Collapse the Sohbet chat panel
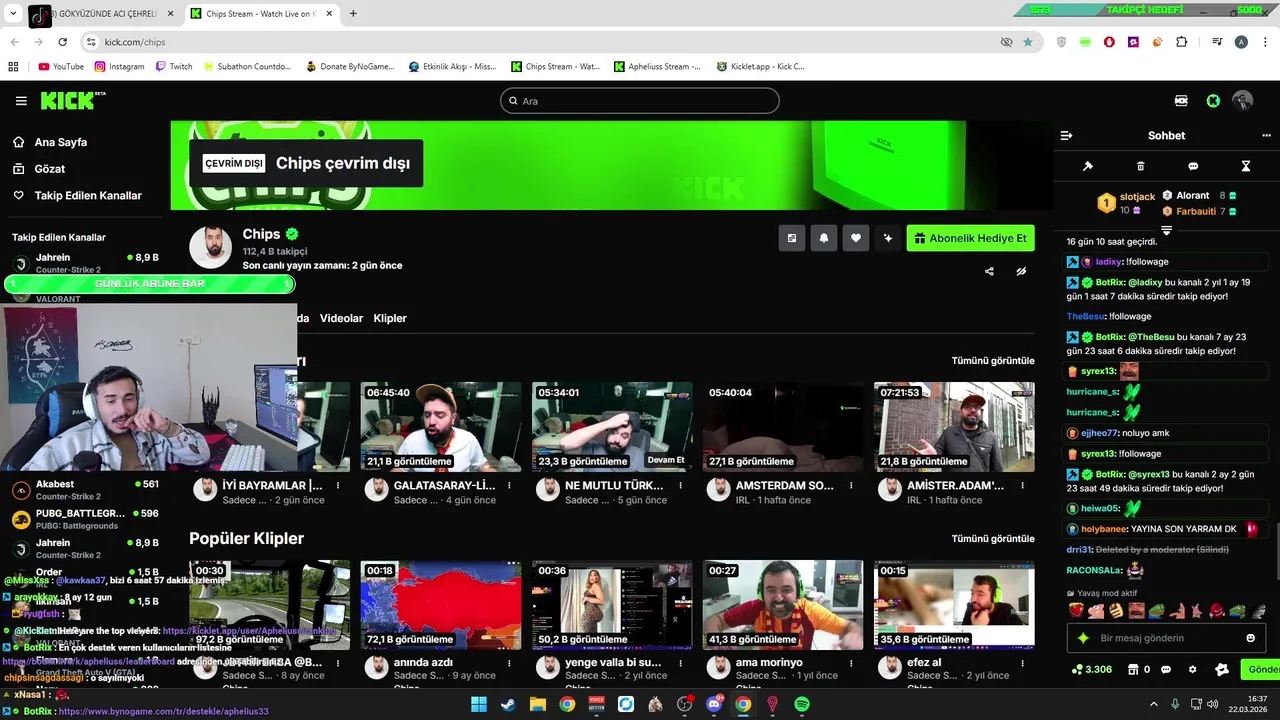The height and width of the screenshot is (720, 1280). 1066,135
